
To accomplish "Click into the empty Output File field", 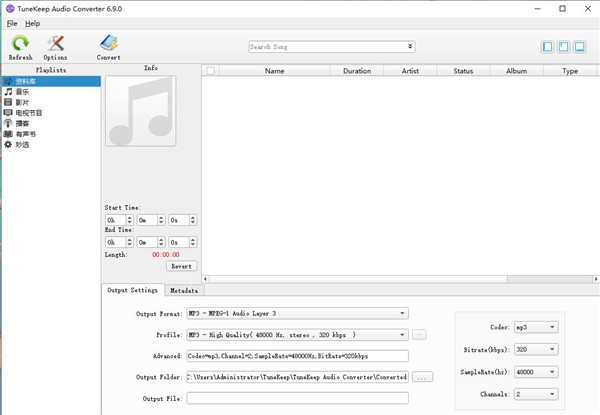I will pyautogui.click(x=297, y=398).
